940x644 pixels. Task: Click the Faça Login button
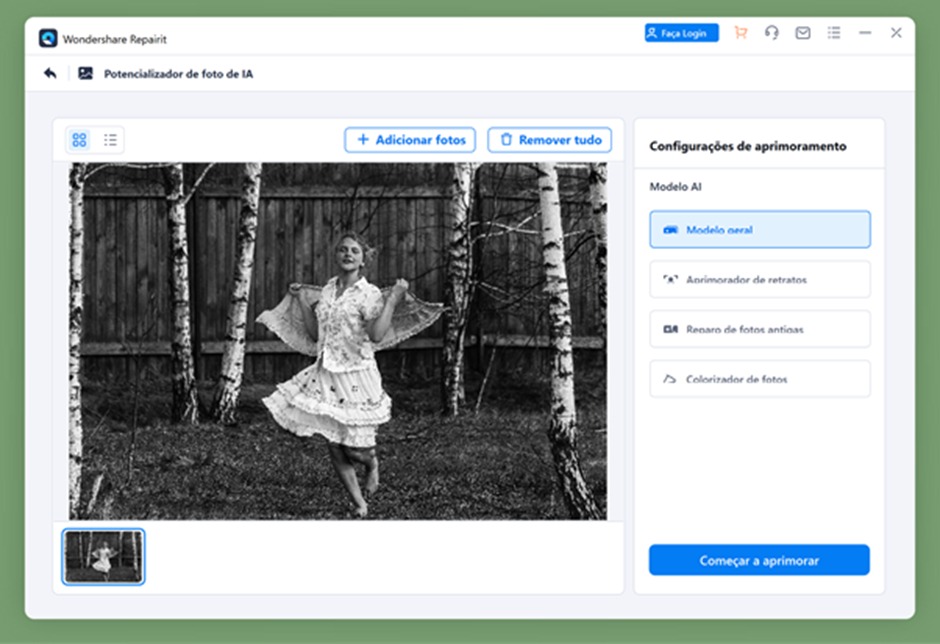click(x=681, y=33)
